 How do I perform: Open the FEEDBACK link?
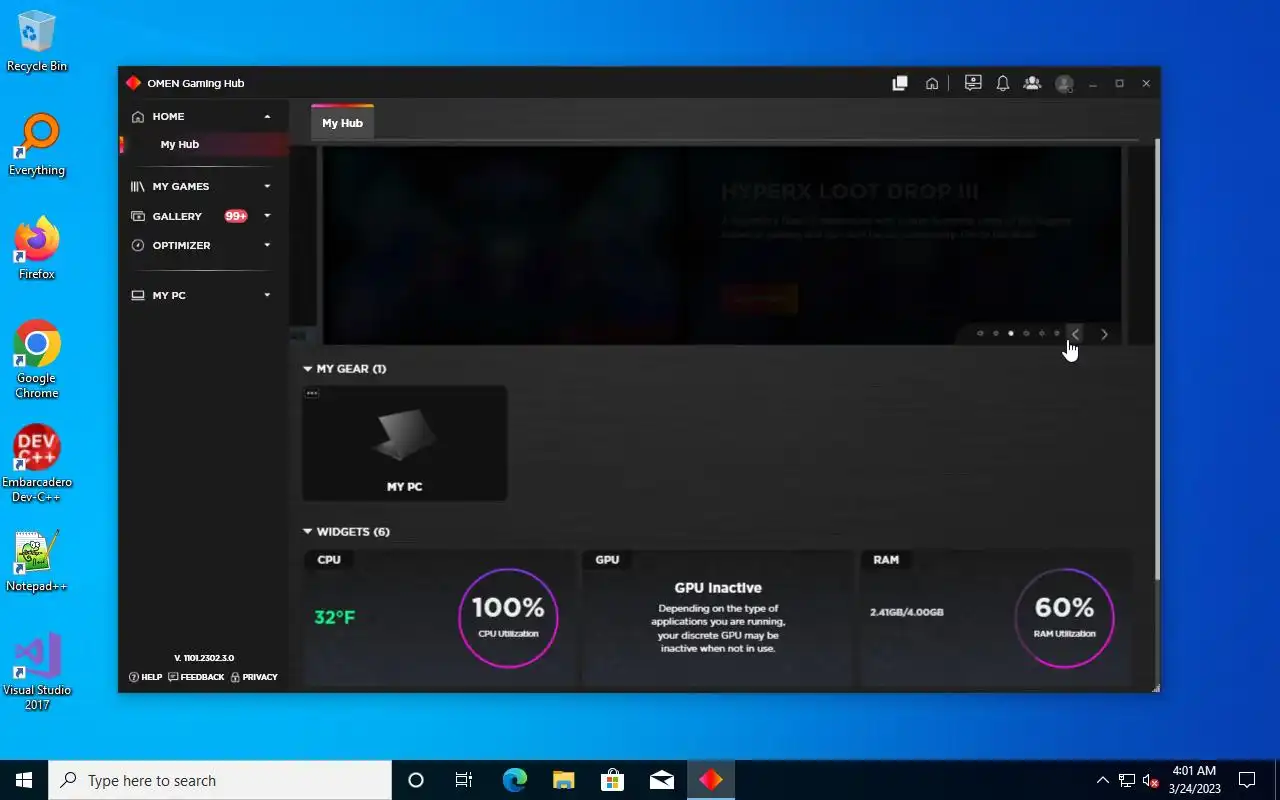tap(196, 677)
